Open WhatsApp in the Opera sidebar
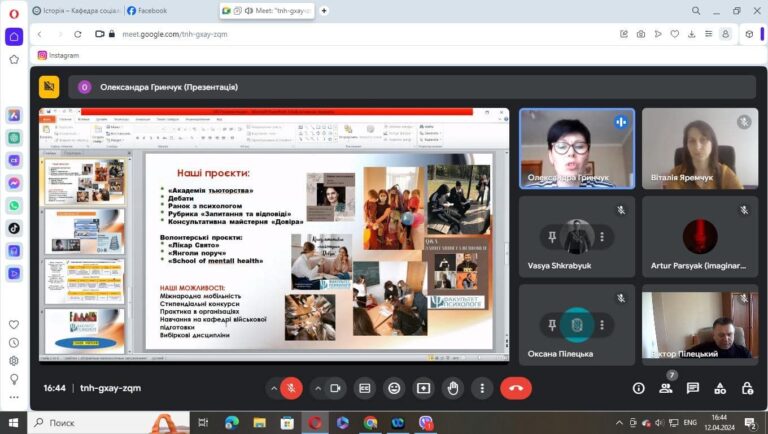768x434 pixels. click(14, 205)
